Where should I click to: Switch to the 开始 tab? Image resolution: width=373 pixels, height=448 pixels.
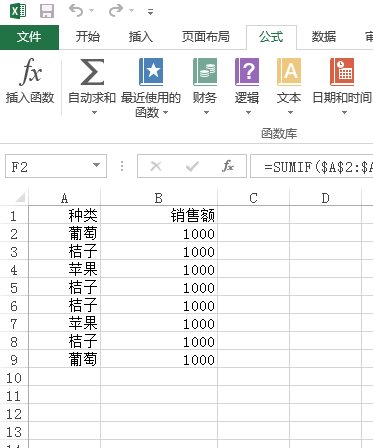pos(88,37)
